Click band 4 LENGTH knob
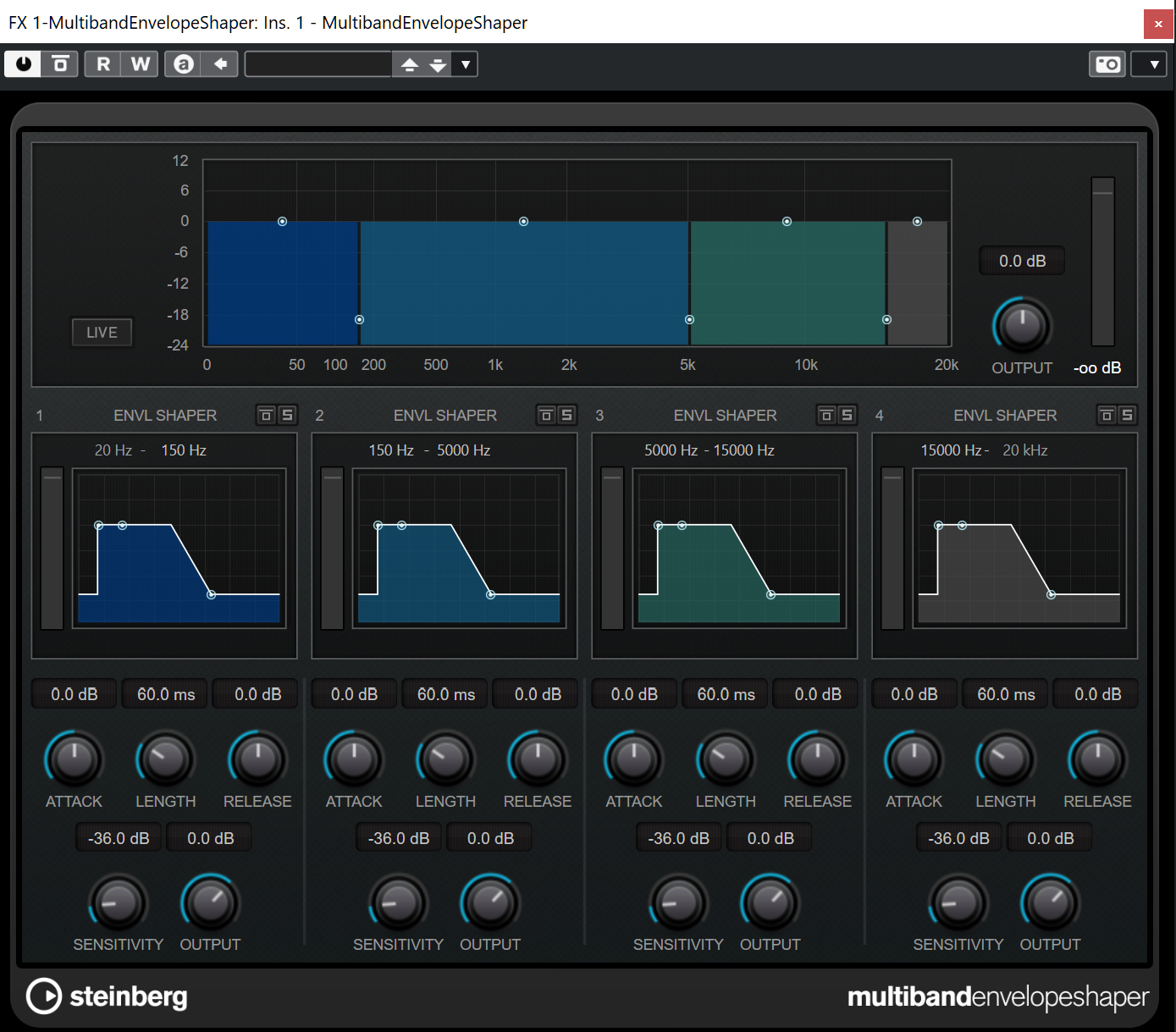Viewport: 1176px width, 1032px height. (1006, 759)
